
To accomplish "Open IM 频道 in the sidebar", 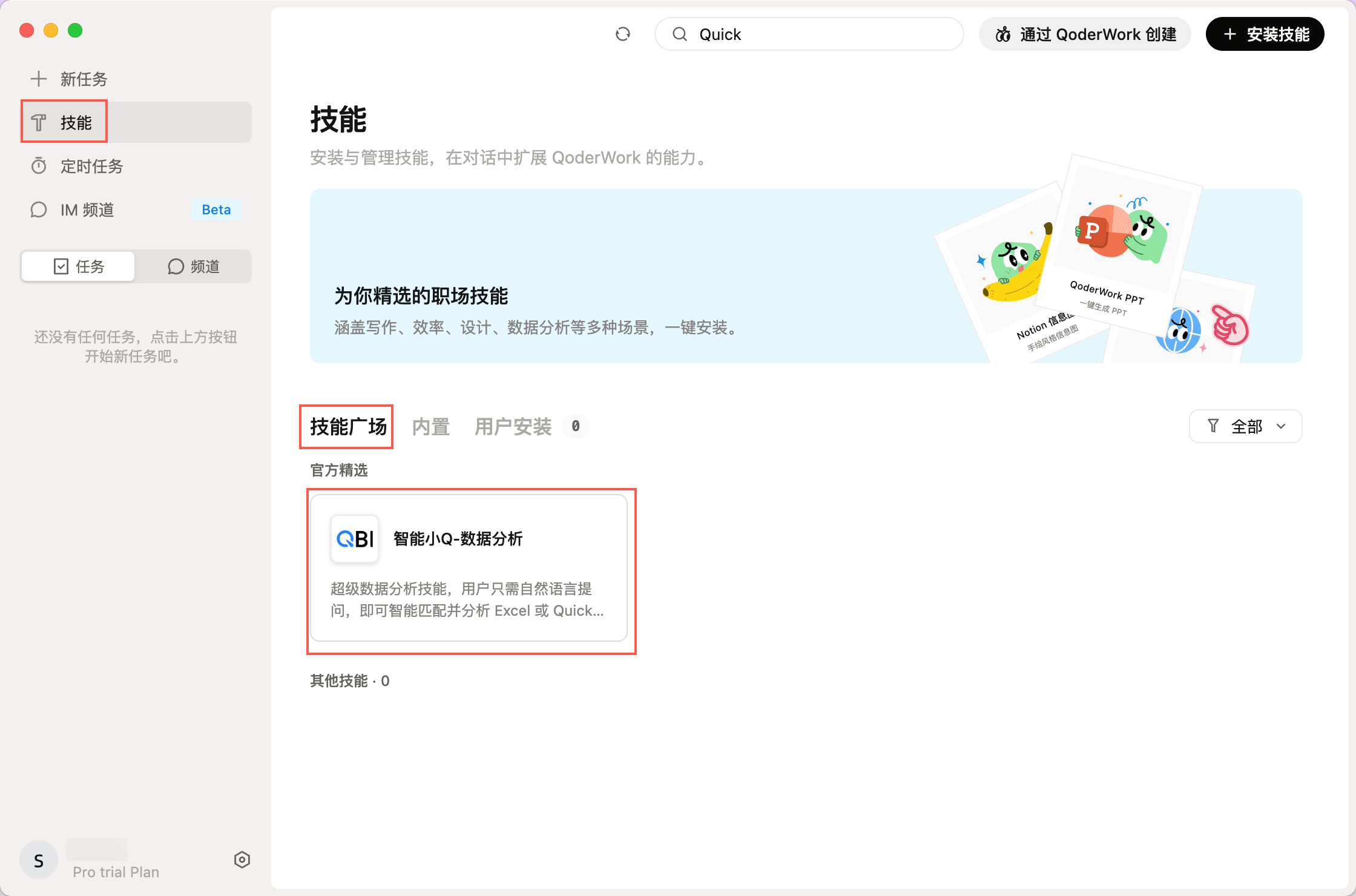I will pyautogui.click(x=136, y=209).
